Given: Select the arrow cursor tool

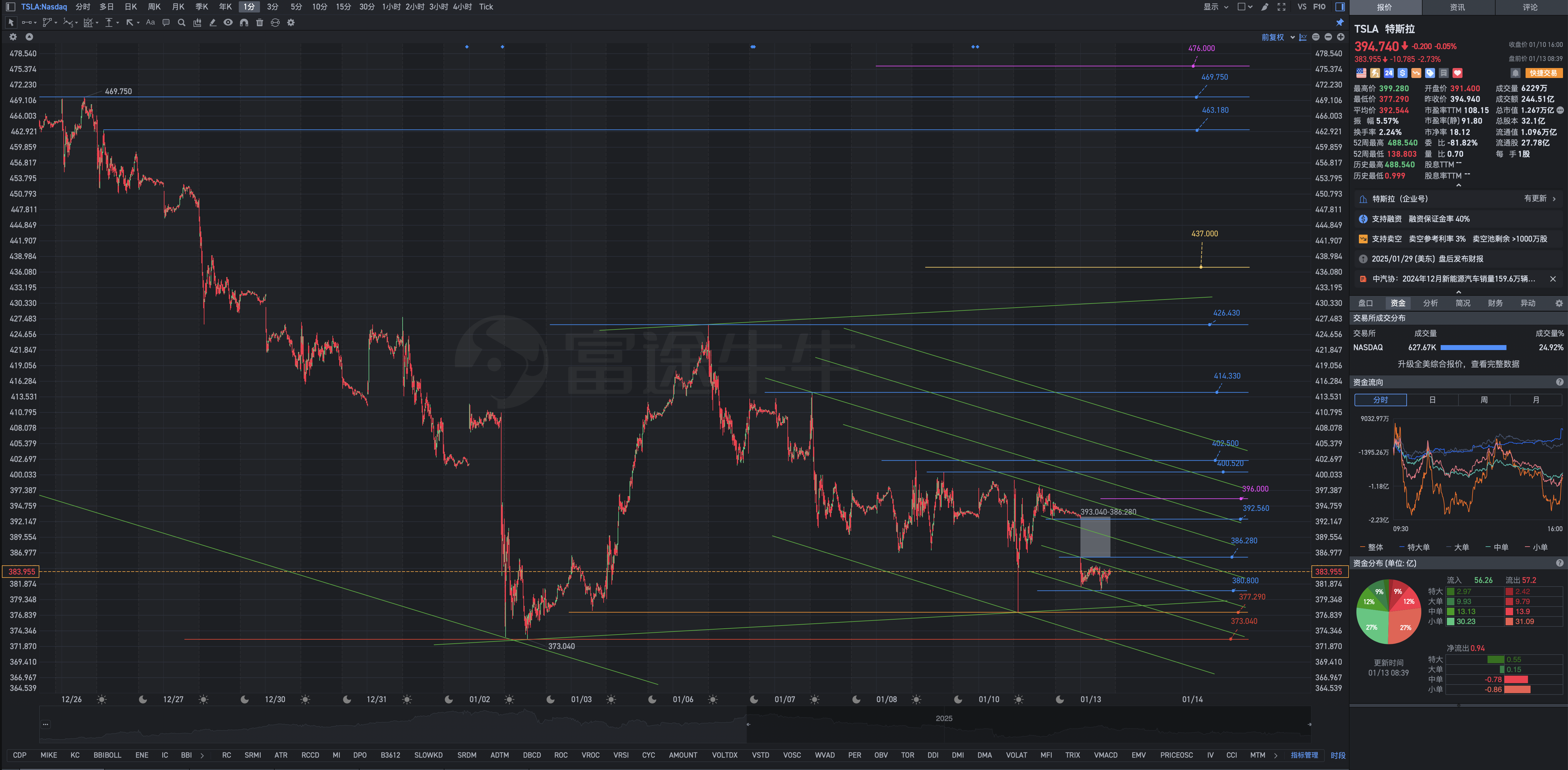Looking at the screenshot, I should (x=11, y=22).
